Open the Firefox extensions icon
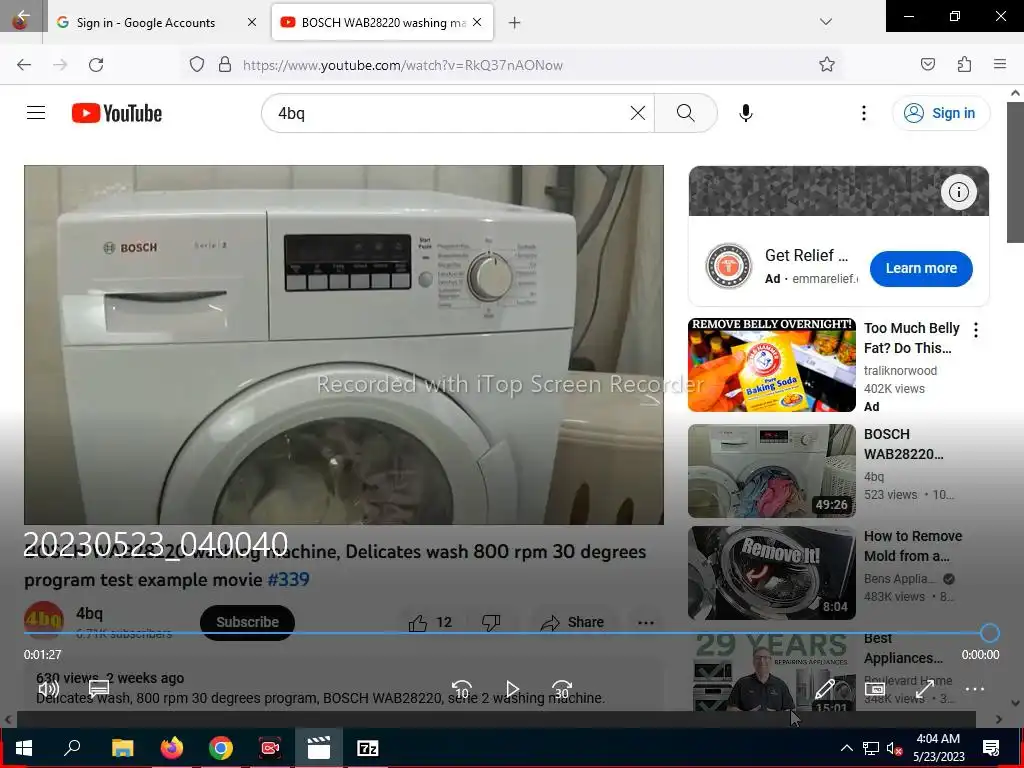 964,64
